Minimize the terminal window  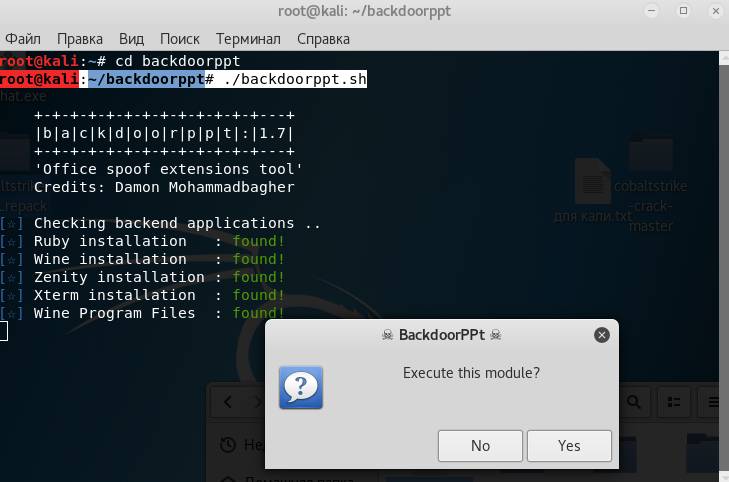[653, 11]
